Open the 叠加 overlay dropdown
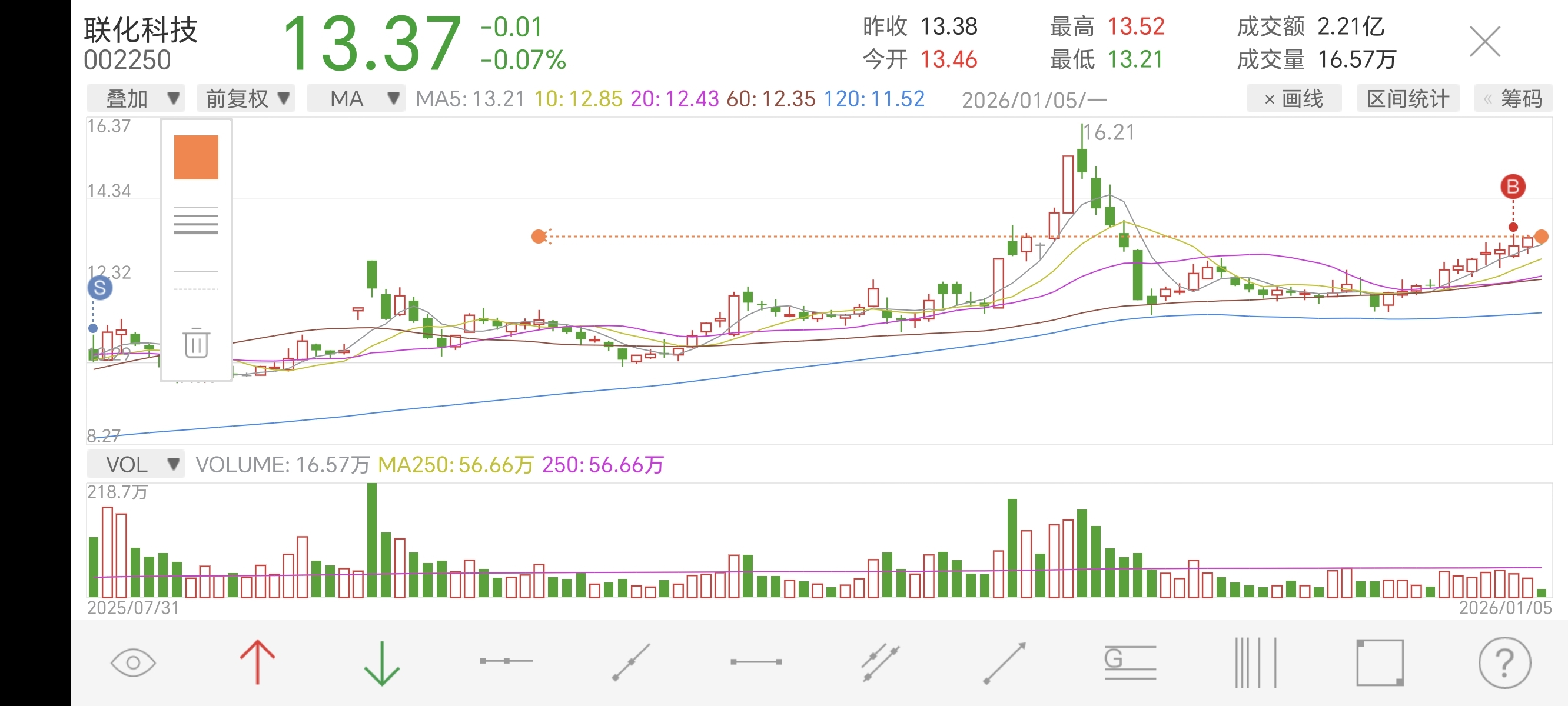This screenshot has width=1568, height=706. 137,99
